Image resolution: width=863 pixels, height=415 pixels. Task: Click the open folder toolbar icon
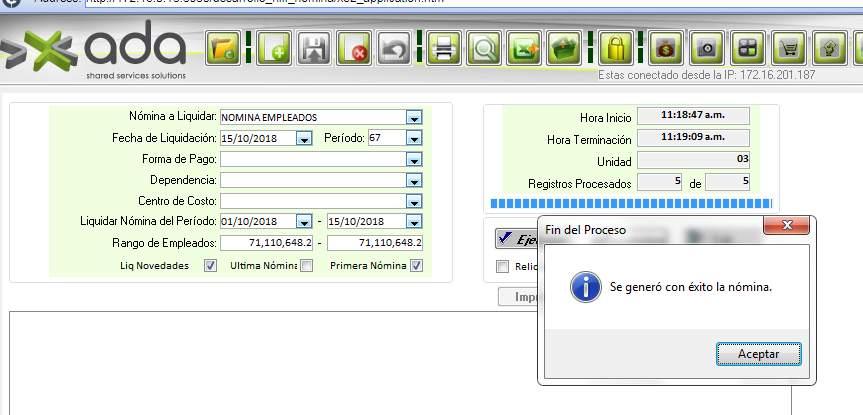222,48
